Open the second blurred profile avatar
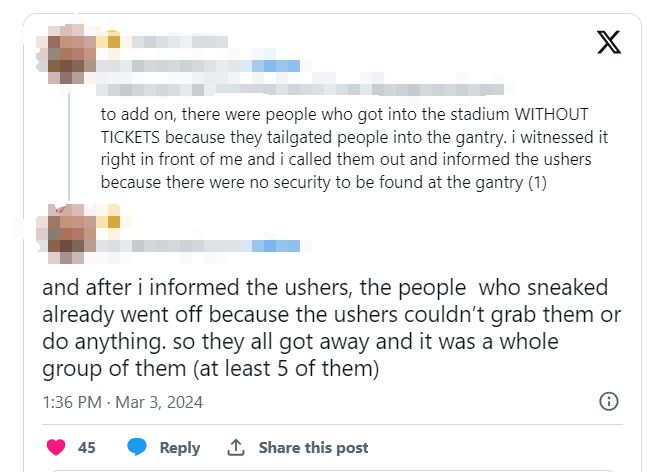The width and height of the screenshot is (654, 472). (x=67, y=233)
